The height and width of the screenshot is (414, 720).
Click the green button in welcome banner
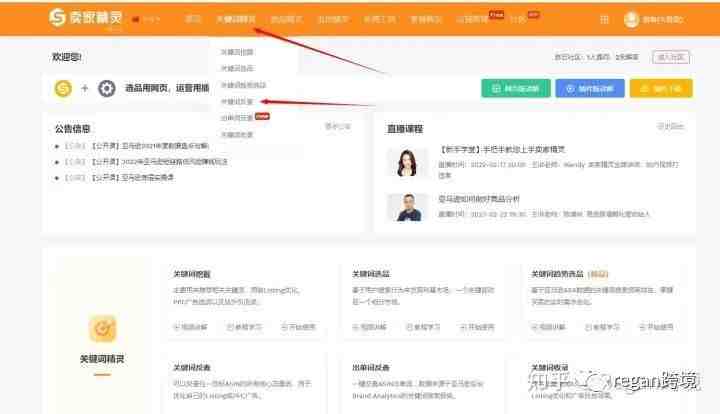click(516, 88)
